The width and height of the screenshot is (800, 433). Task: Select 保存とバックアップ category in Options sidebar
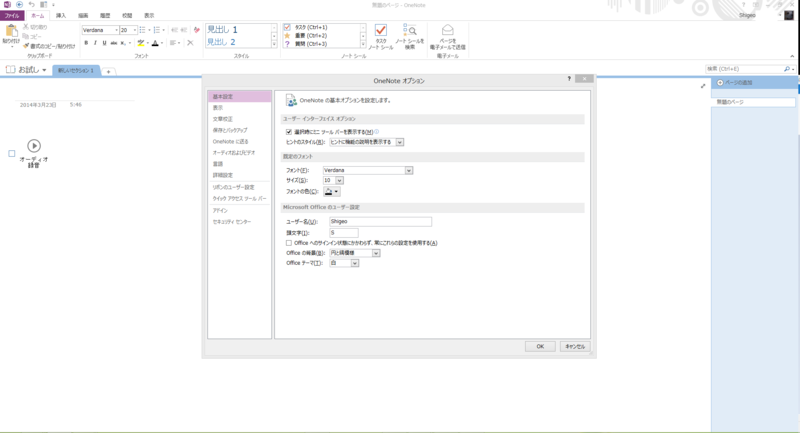click(239, 130)
